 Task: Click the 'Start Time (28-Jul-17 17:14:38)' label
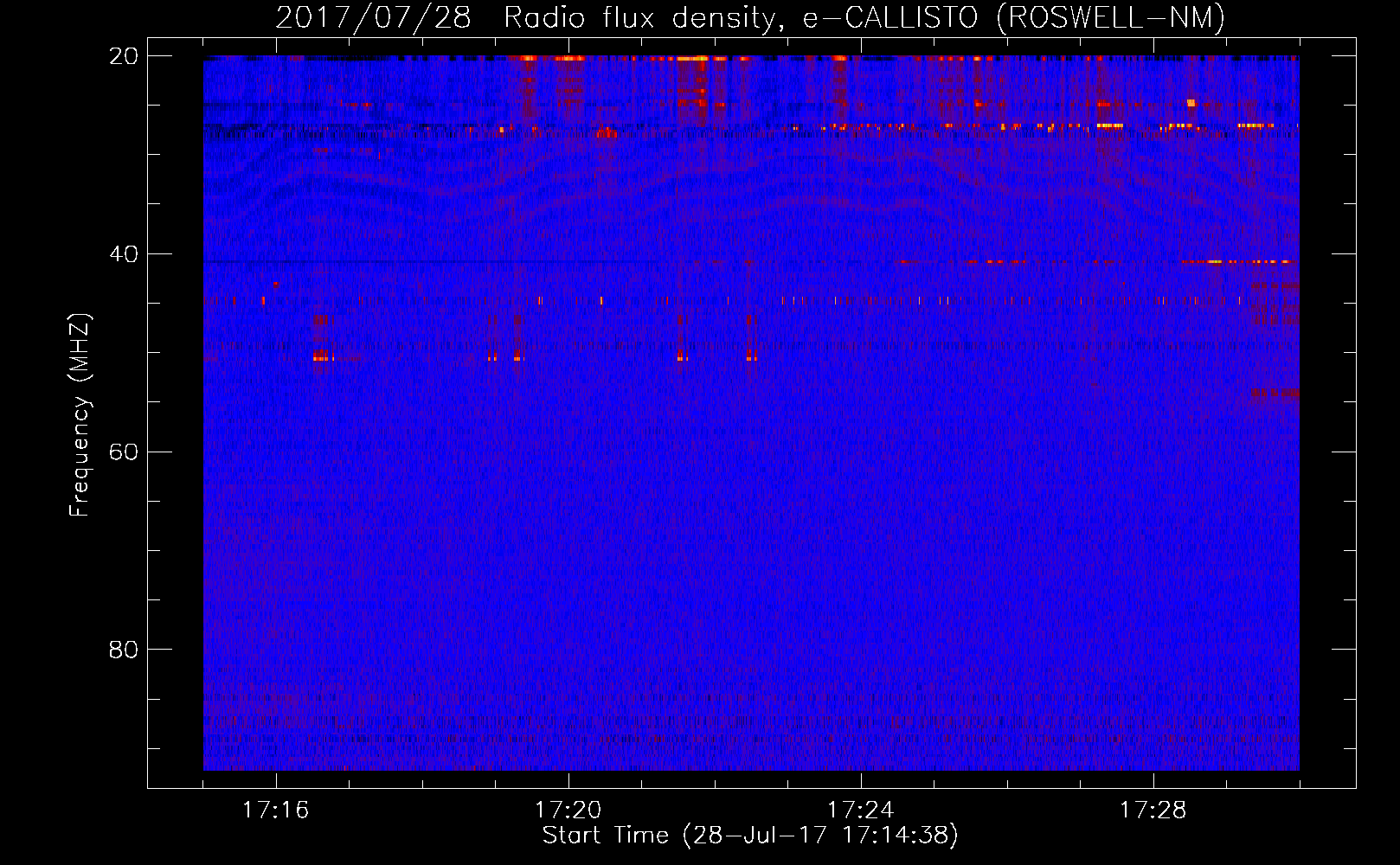click(x=750, y=836)
